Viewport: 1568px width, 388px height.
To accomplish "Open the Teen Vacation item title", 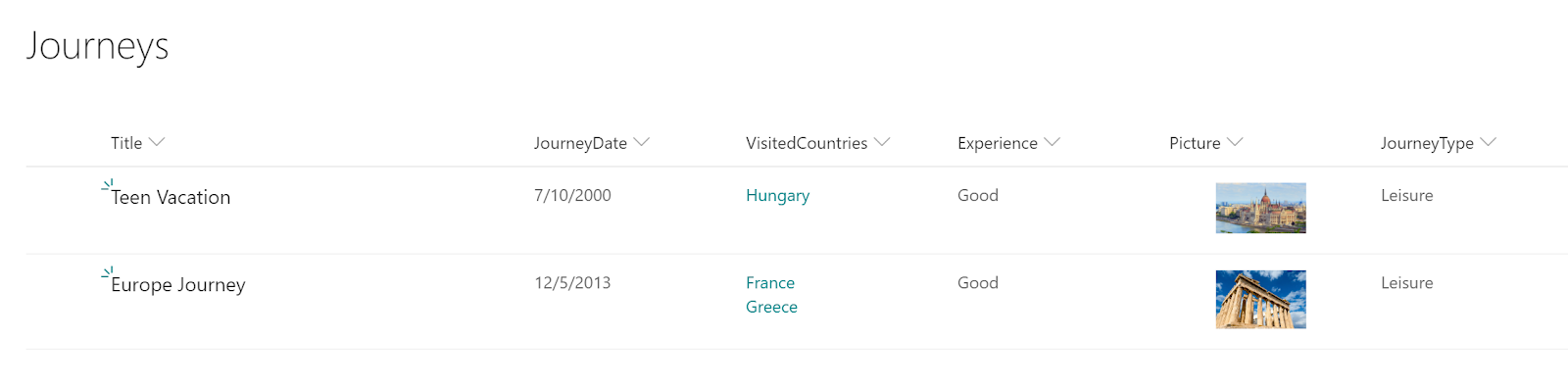I will (x=171, y=197).
